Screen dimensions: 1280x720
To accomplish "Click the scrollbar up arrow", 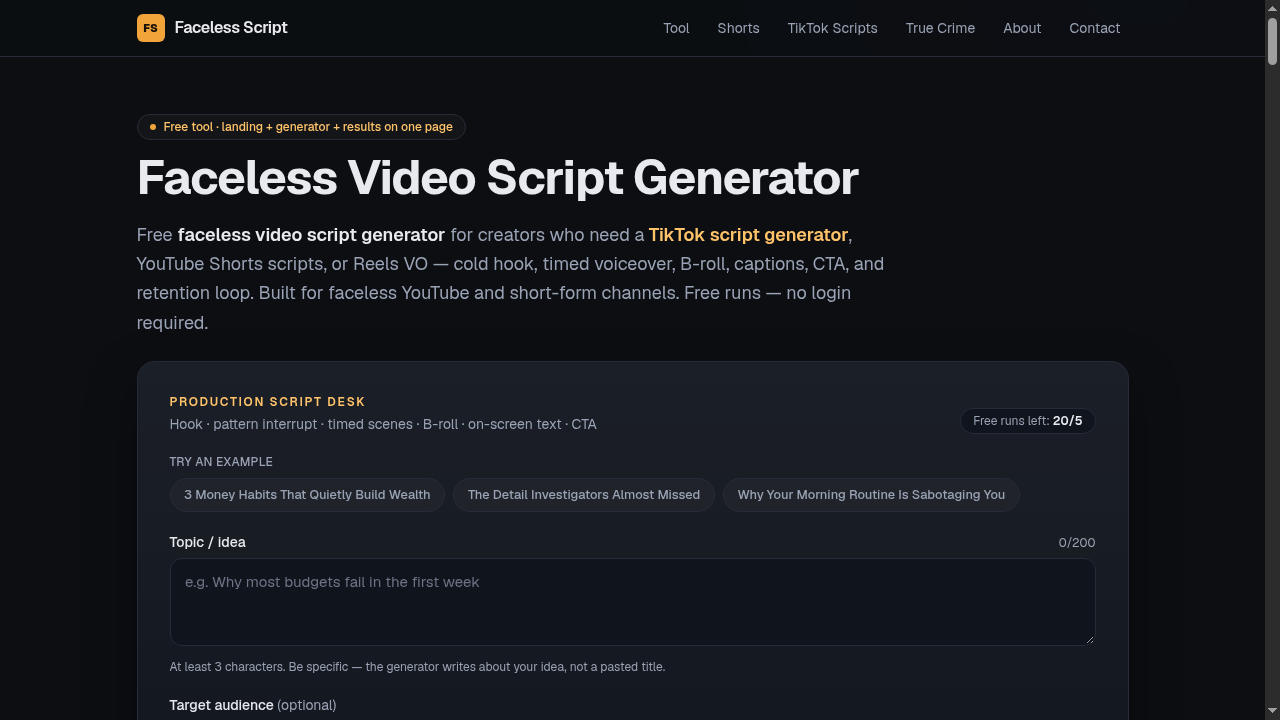I will click(x=1272, y=8).
